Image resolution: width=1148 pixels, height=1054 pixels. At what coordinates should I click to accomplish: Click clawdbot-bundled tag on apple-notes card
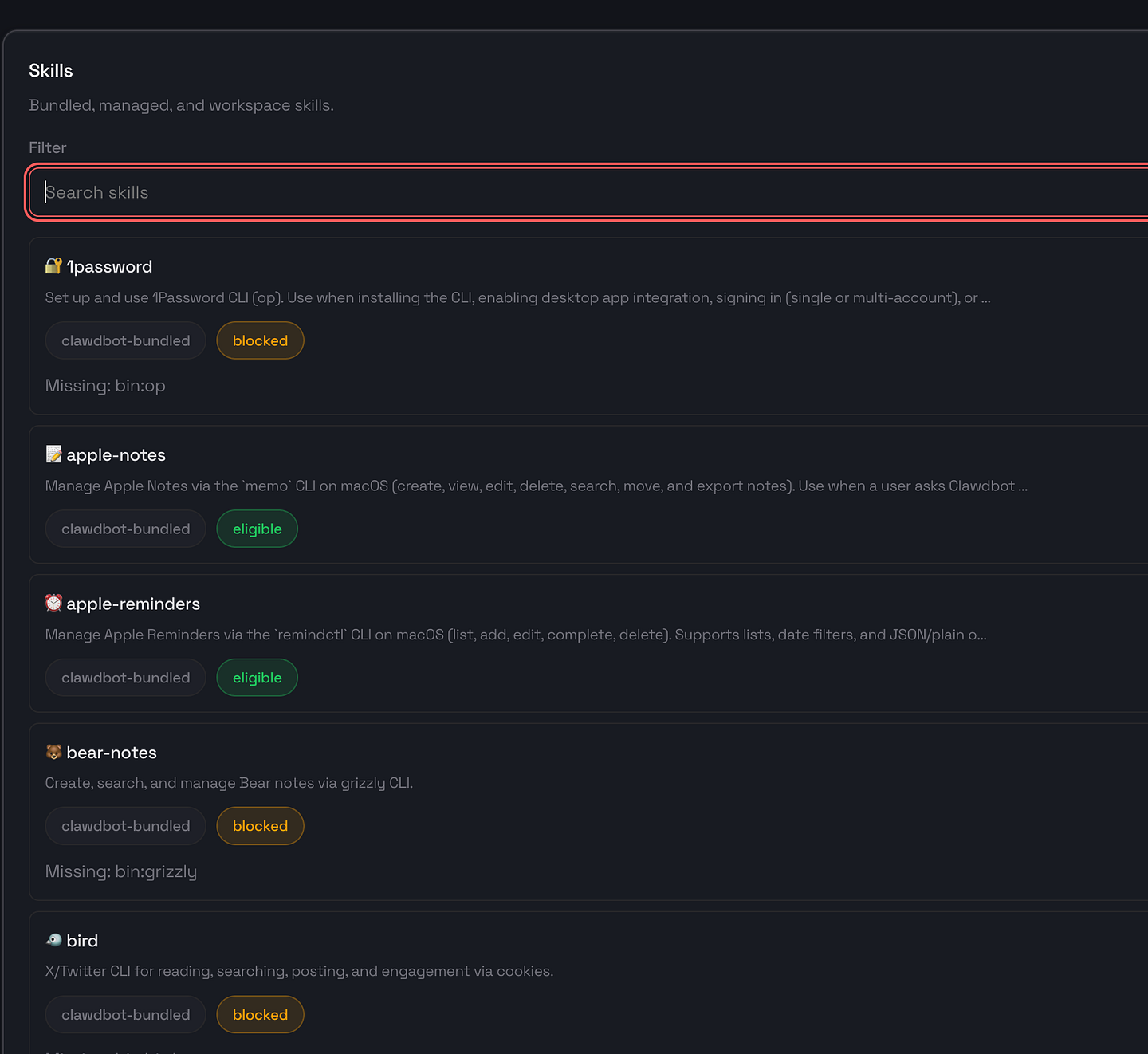(126, 529)
